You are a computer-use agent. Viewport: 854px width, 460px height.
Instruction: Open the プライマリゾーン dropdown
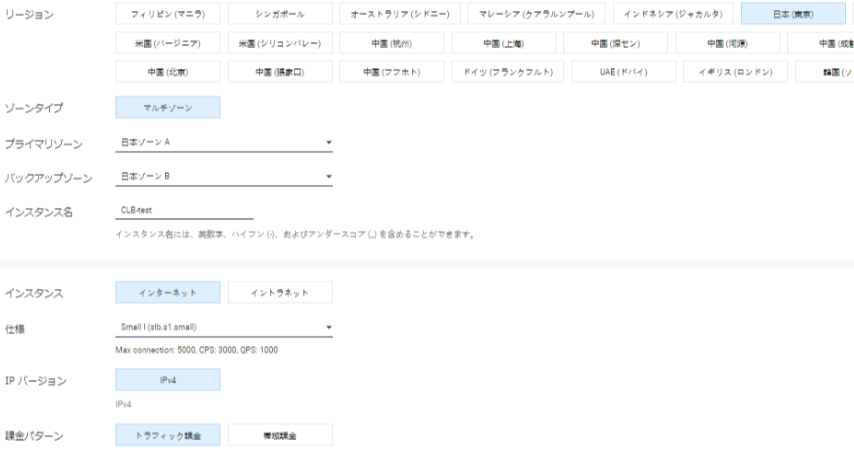point(224,142)
